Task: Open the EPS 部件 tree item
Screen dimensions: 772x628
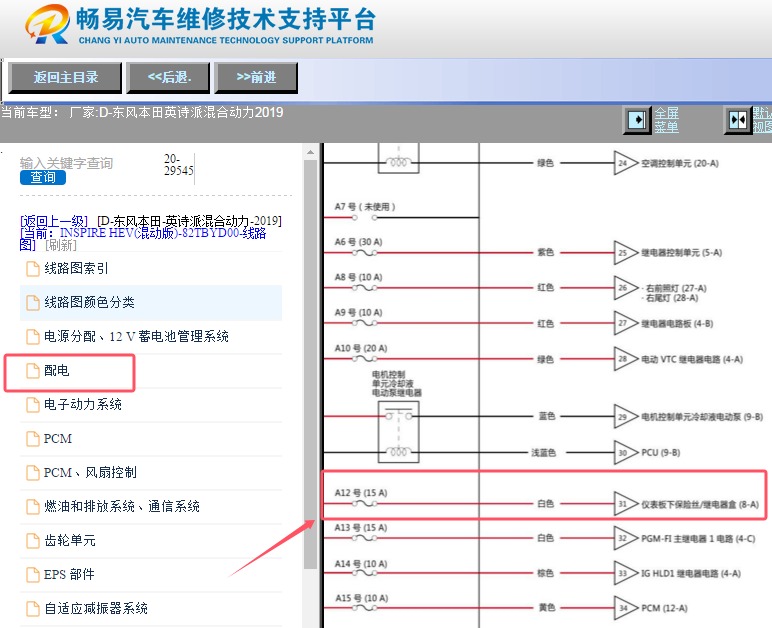Action: pyautogui.click(x=69, y=574)
